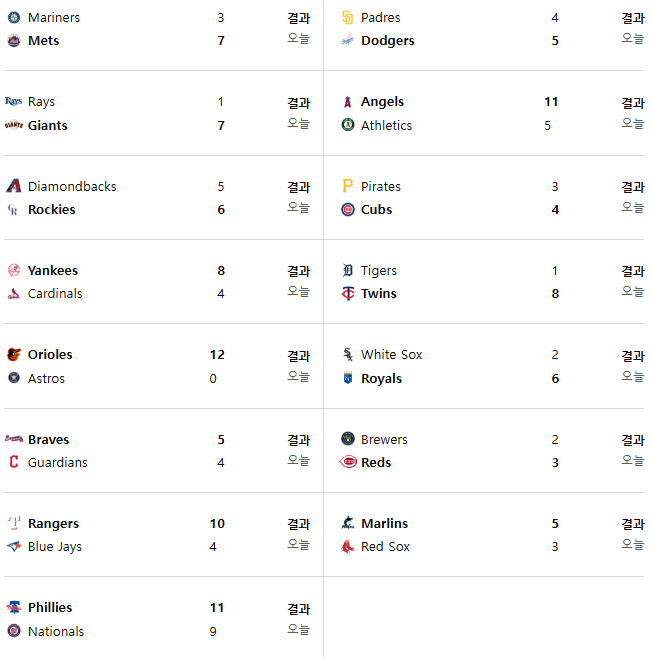
Task: Open the Yankees team link
Action: pyautogui.click(x=53, y=271)
